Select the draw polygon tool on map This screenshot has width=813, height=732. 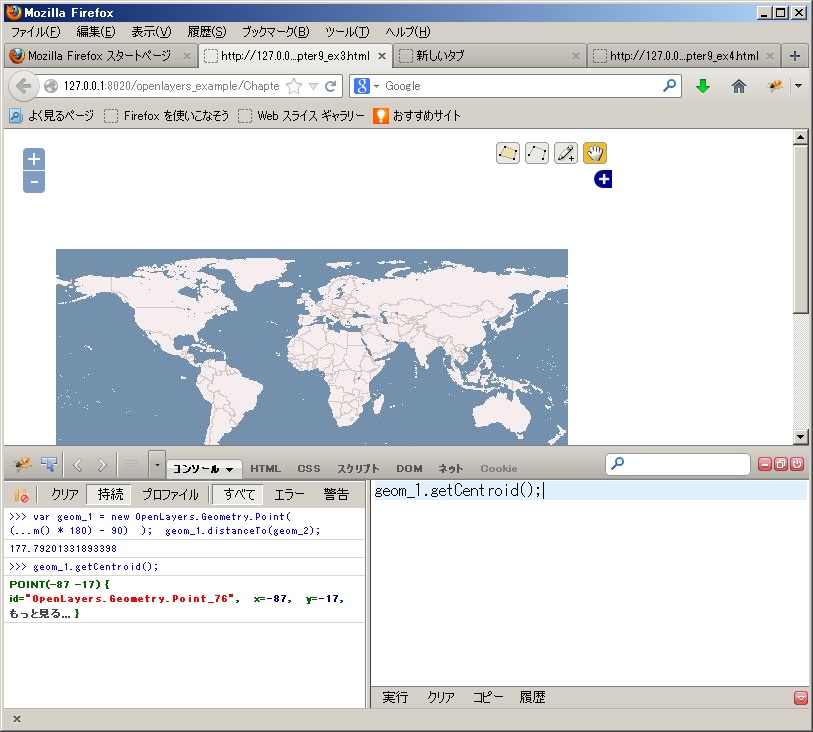tap(508, 153)
